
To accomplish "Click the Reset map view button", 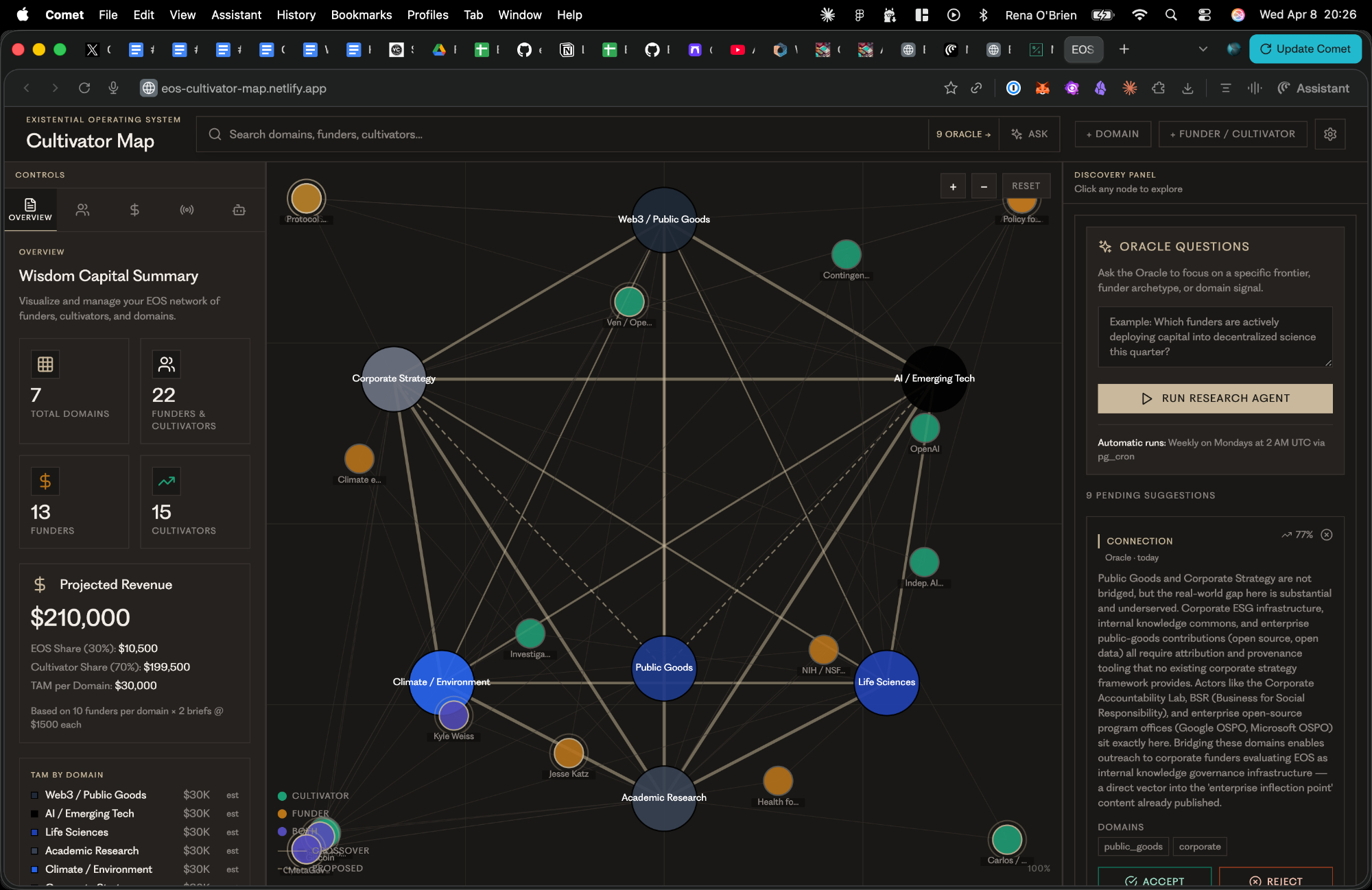I will tap(1026, 187).
